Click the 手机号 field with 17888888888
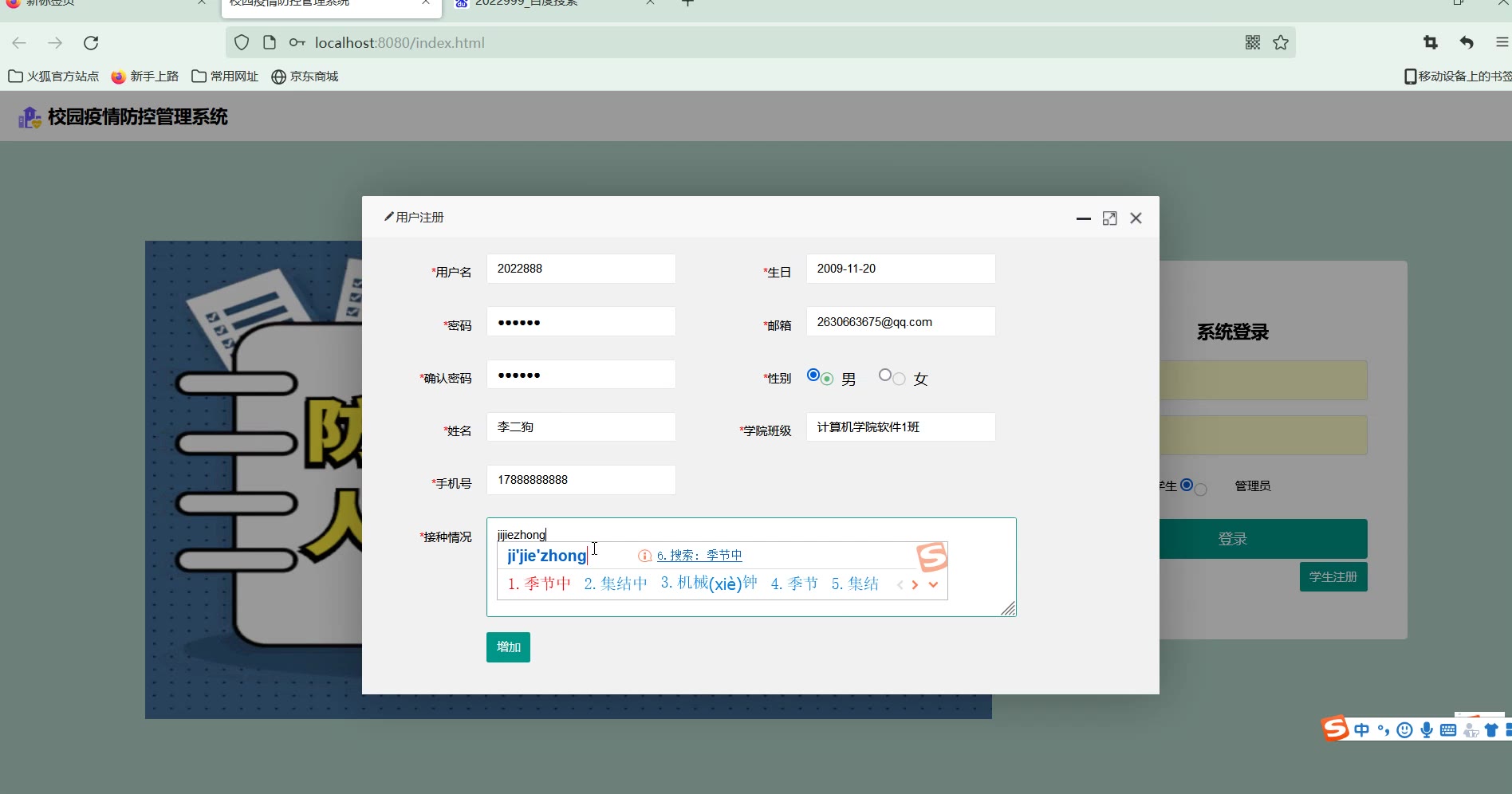 [x=581, y=480]
